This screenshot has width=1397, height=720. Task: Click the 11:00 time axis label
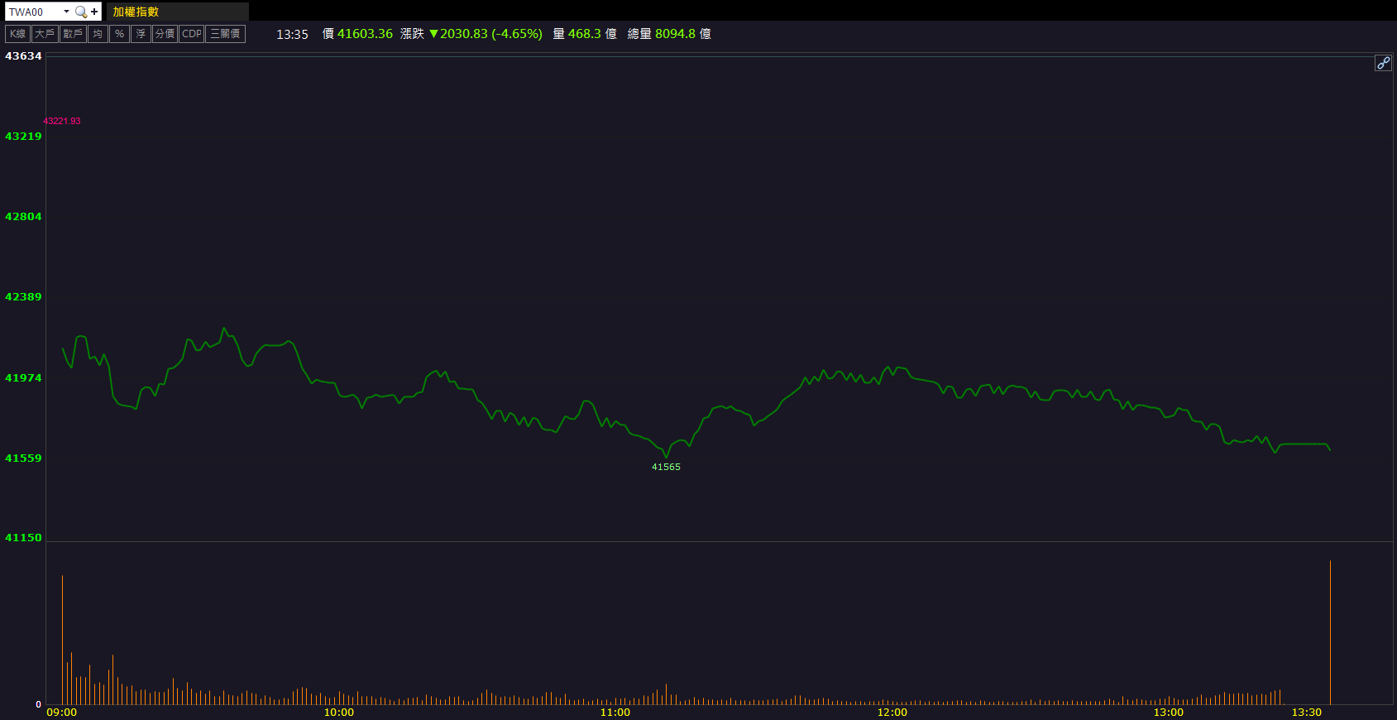[x=615, y=713]
